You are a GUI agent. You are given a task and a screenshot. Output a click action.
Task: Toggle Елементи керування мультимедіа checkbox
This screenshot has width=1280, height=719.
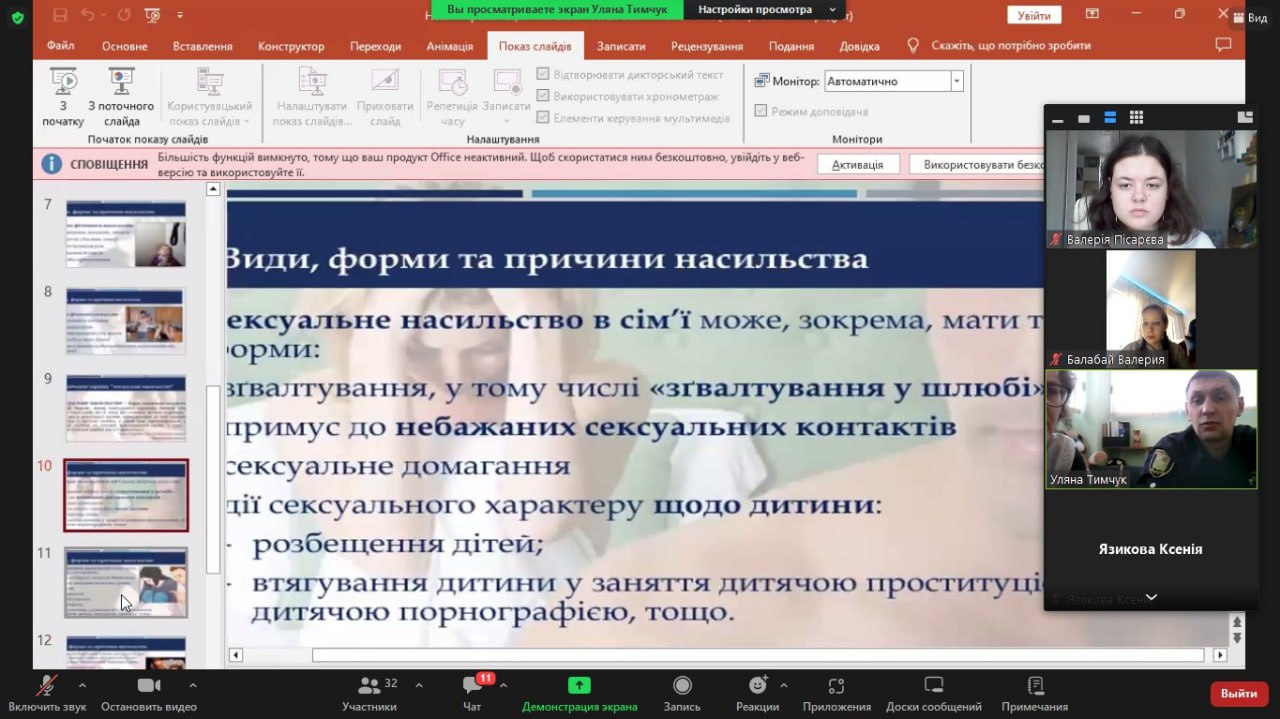click(x=543, y=118)
